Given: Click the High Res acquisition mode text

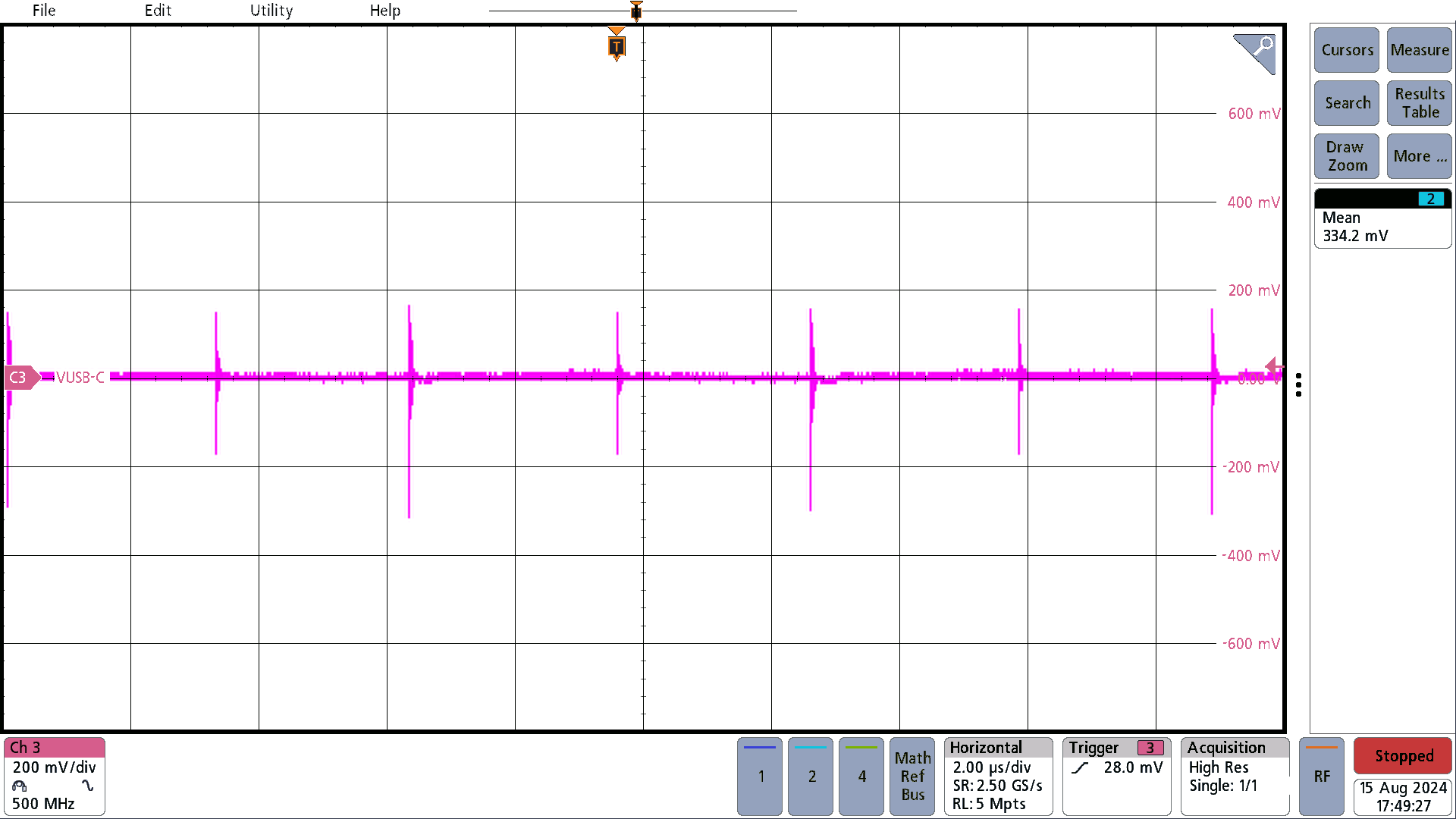Looking at the screenshot, I should 1219,767.
